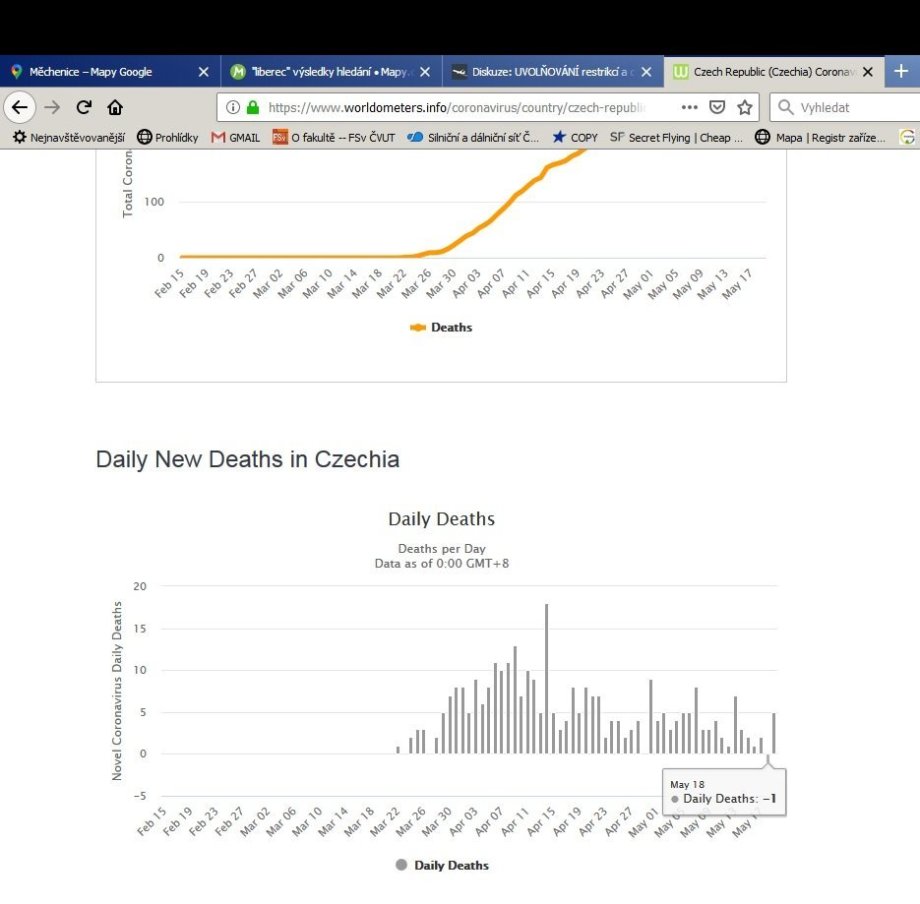Bookmark this page with the star icon
Screen dimensions: 920x904
pos(745,107)
